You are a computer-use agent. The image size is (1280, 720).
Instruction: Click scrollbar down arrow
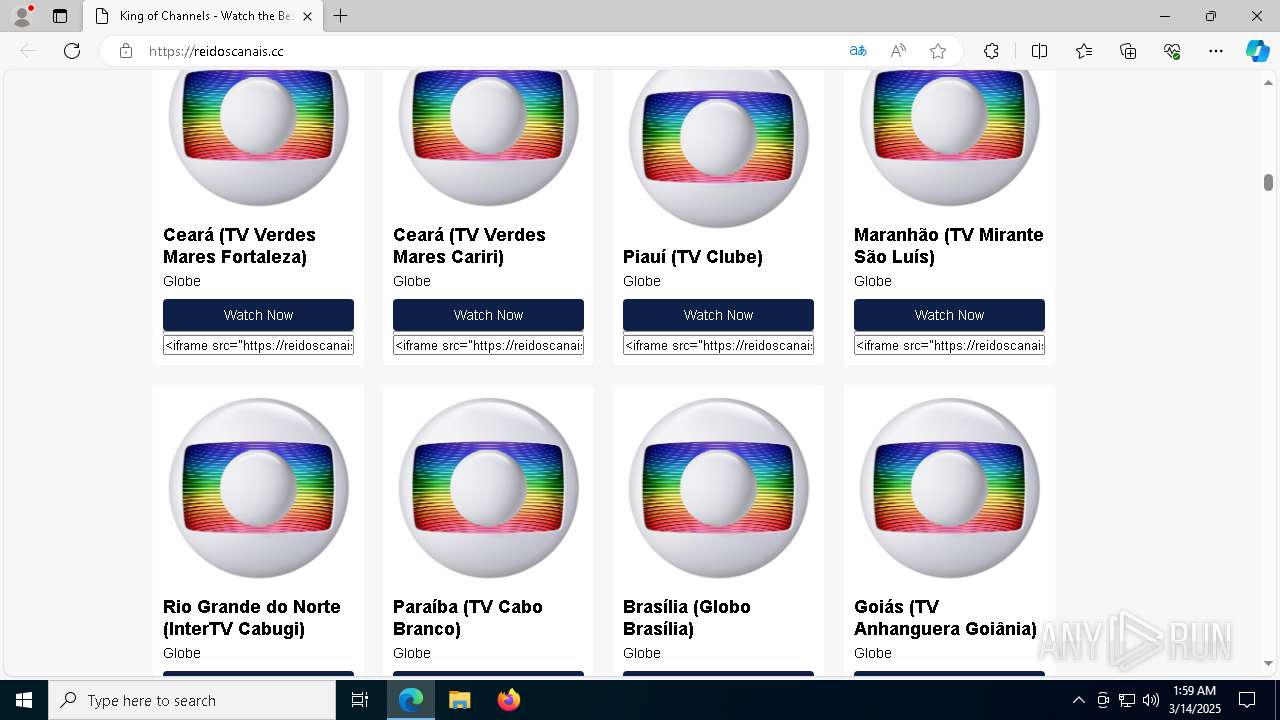coord(1268,663)
